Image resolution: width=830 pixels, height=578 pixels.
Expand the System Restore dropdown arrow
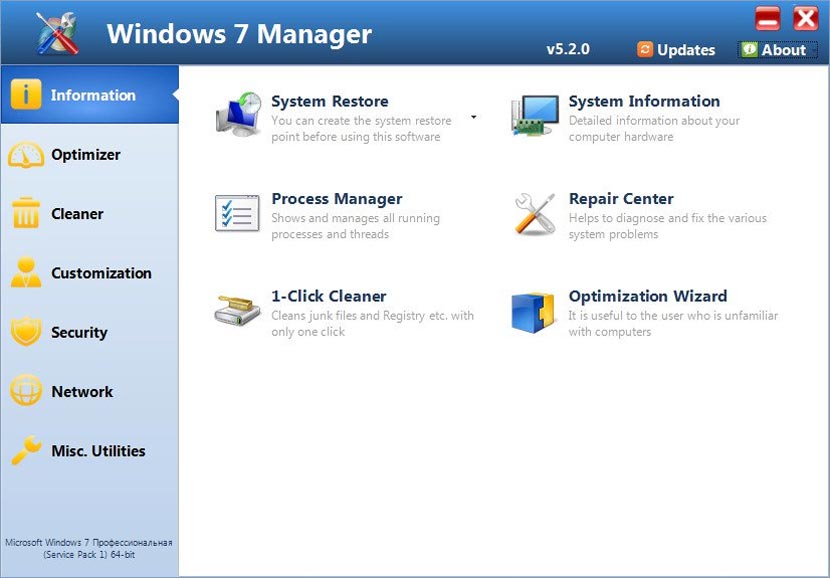point(472,118)
